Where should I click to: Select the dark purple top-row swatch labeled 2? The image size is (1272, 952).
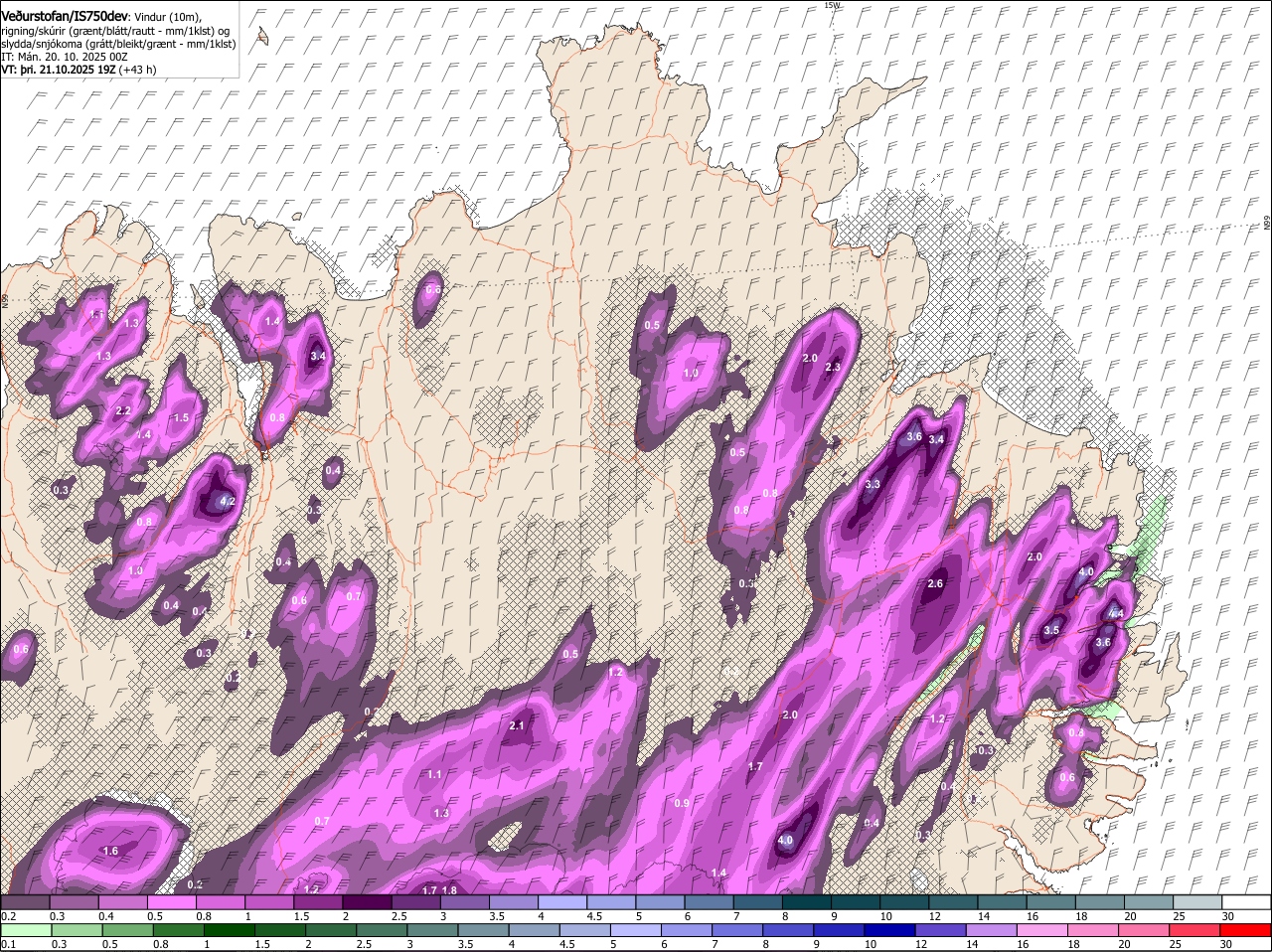tap(368, 902)
